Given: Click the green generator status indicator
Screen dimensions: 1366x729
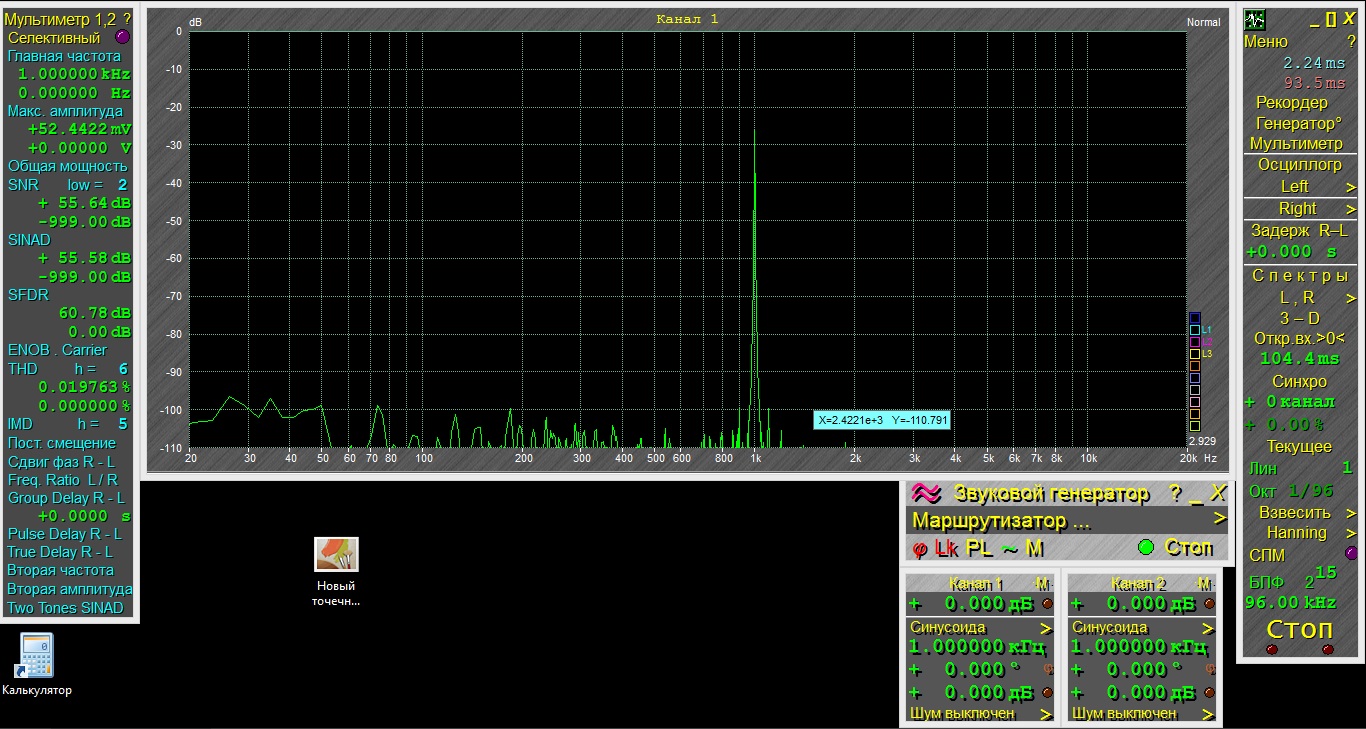Looking at the screenshot, I should pyautogui.click(x=1146, y=547).
